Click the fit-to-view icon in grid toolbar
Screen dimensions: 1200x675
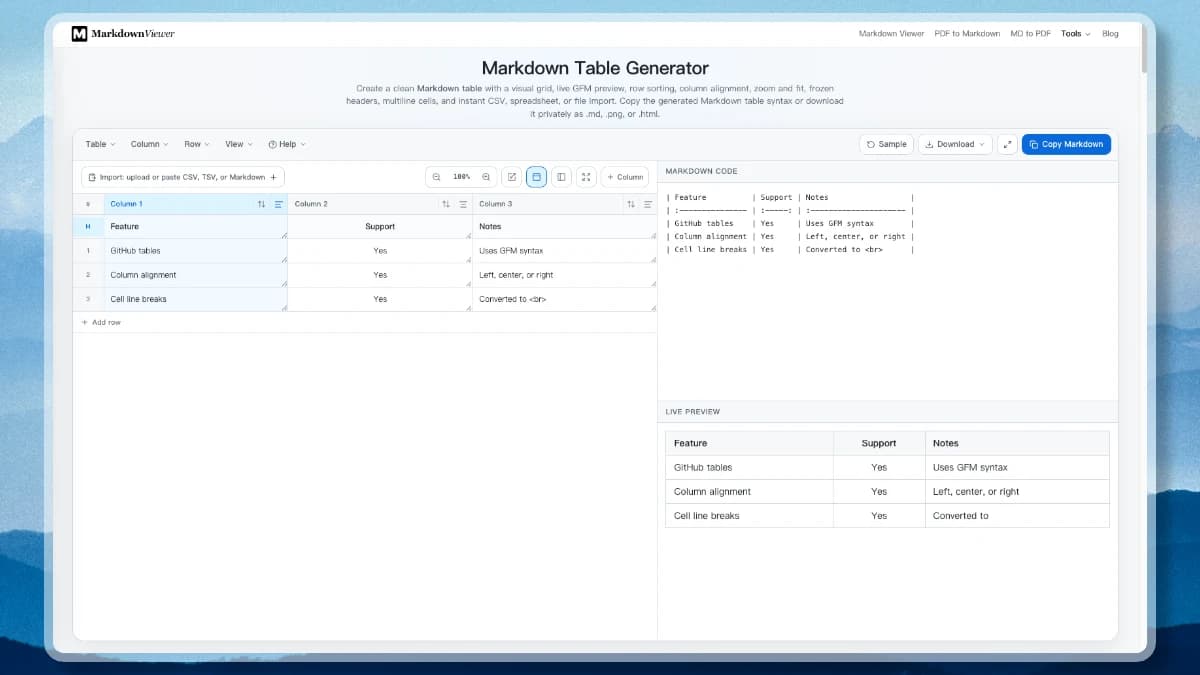pos(586,177)
